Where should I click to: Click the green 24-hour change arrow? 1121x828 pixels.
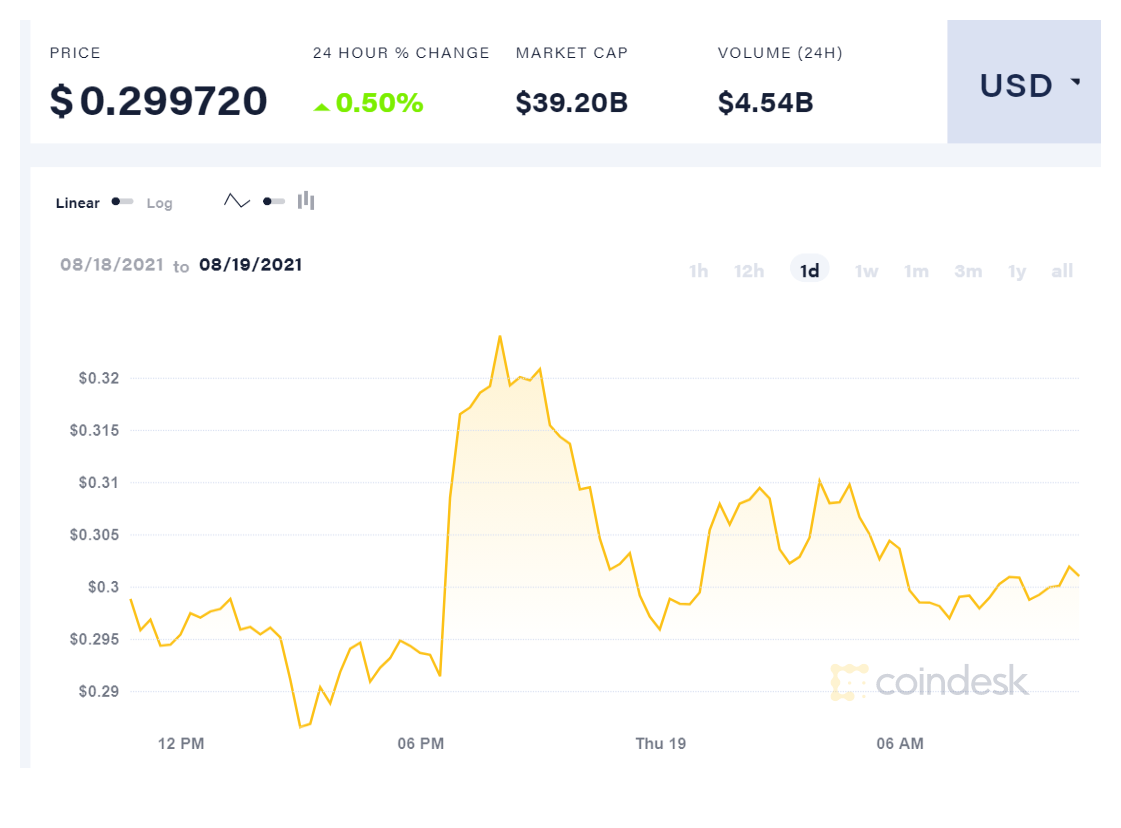(321, 106)
